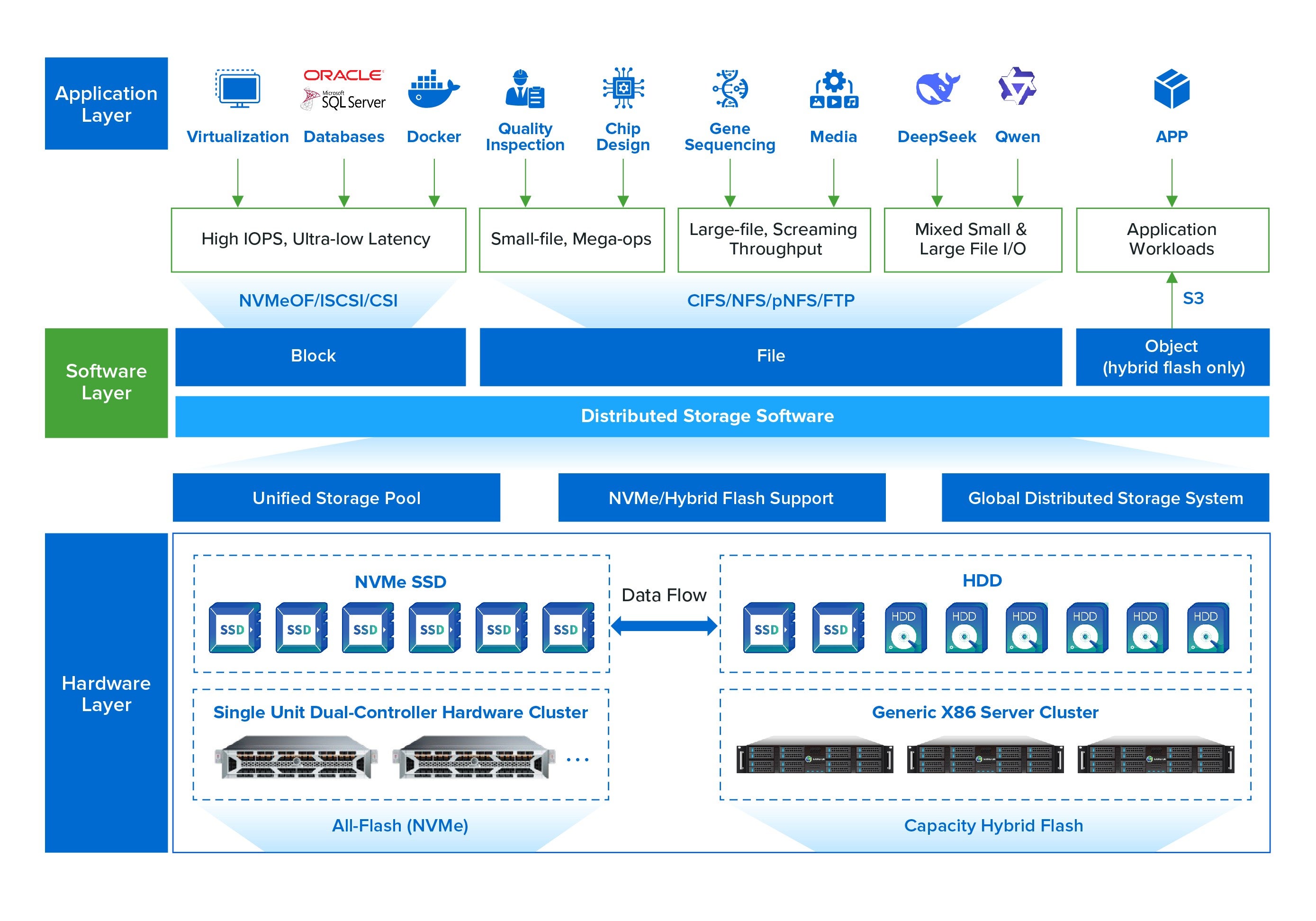
Task: Open the Distributed Storage Software bar
Action: tap(706, 416)
